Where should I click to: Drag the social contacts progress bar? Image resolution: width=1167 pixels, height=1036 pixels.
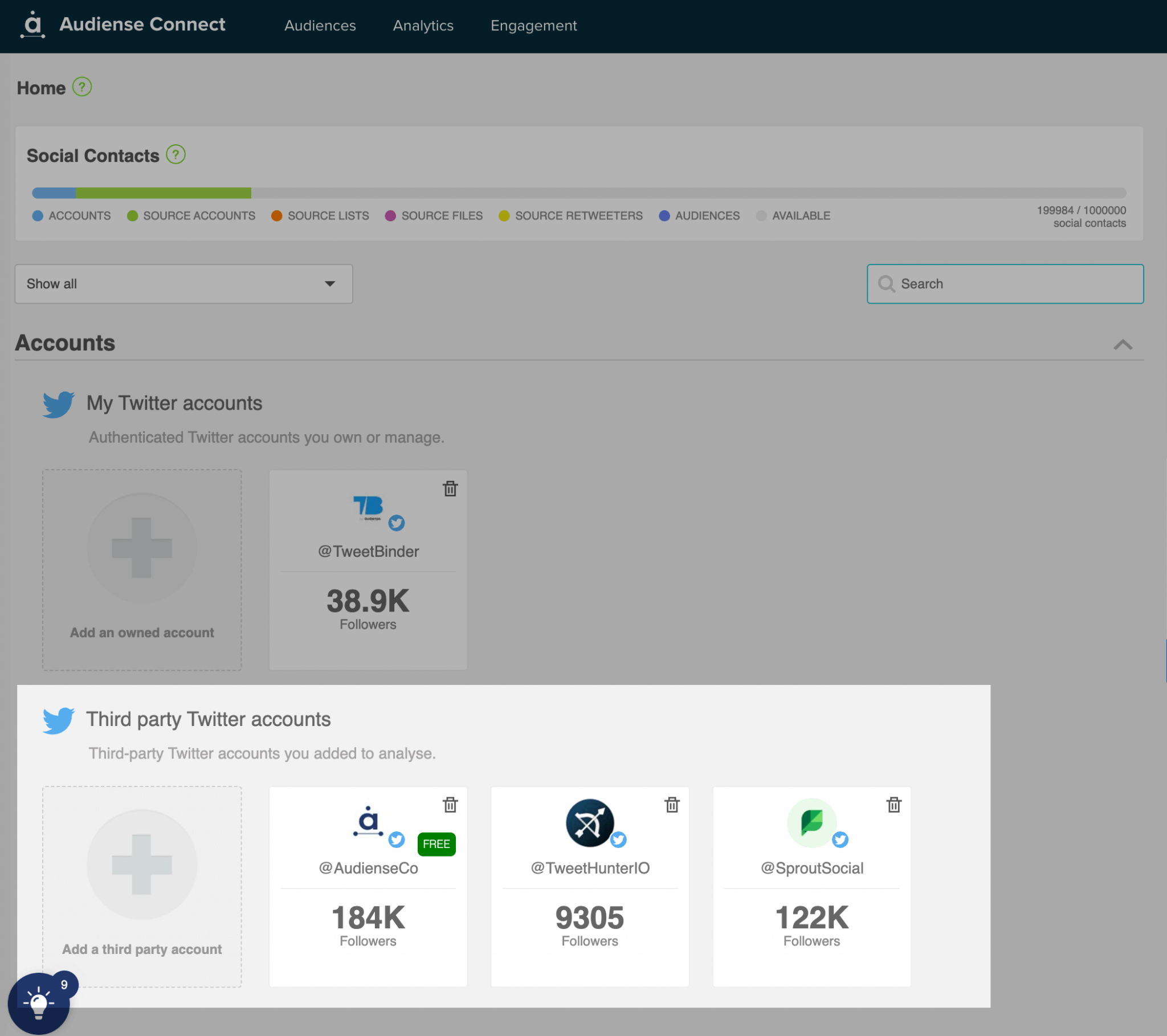tap(579, 192)
